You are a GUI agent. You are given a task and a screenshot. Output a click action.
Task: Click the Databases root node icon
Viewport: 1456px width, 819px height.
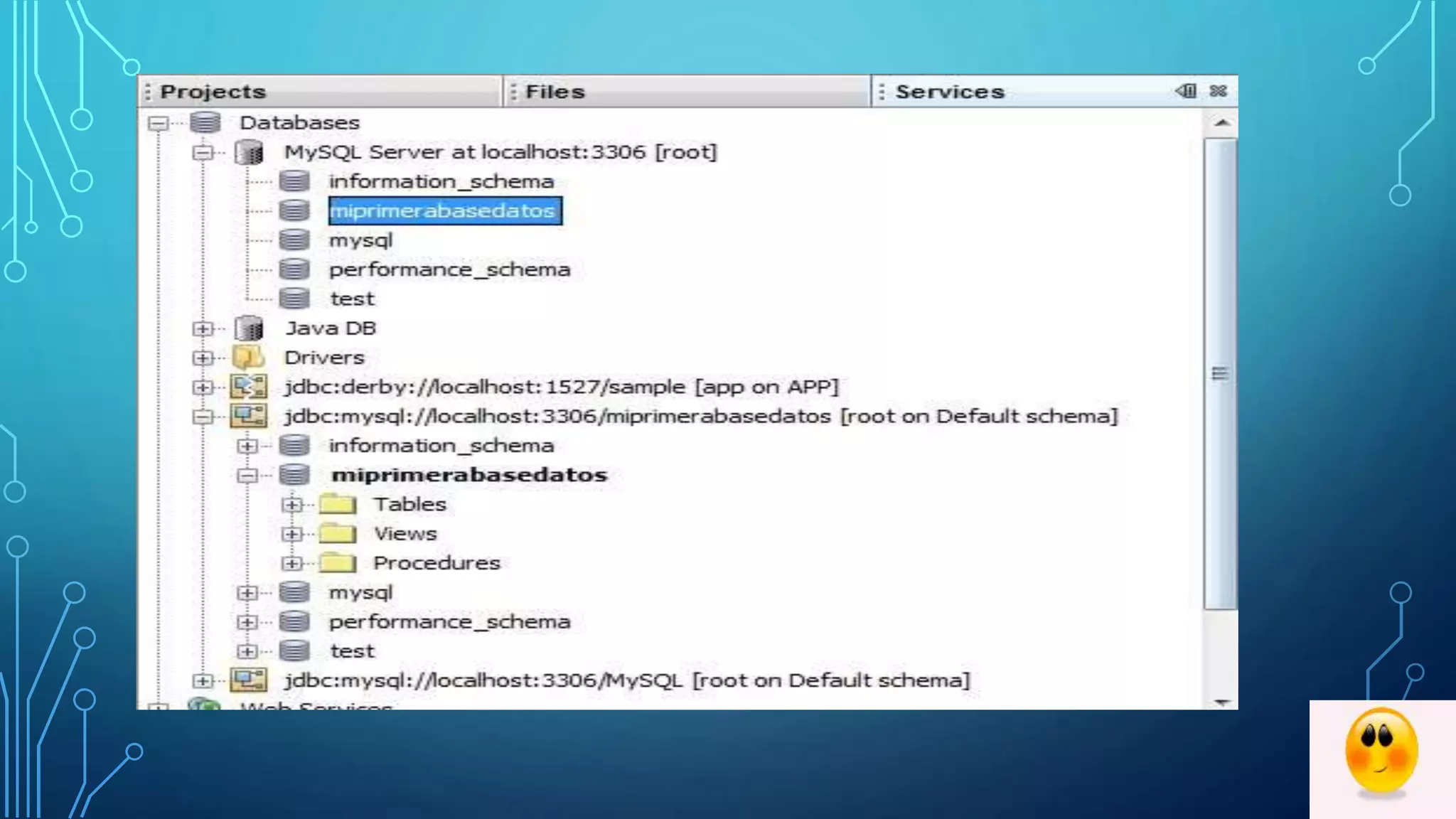click(205, 122)
